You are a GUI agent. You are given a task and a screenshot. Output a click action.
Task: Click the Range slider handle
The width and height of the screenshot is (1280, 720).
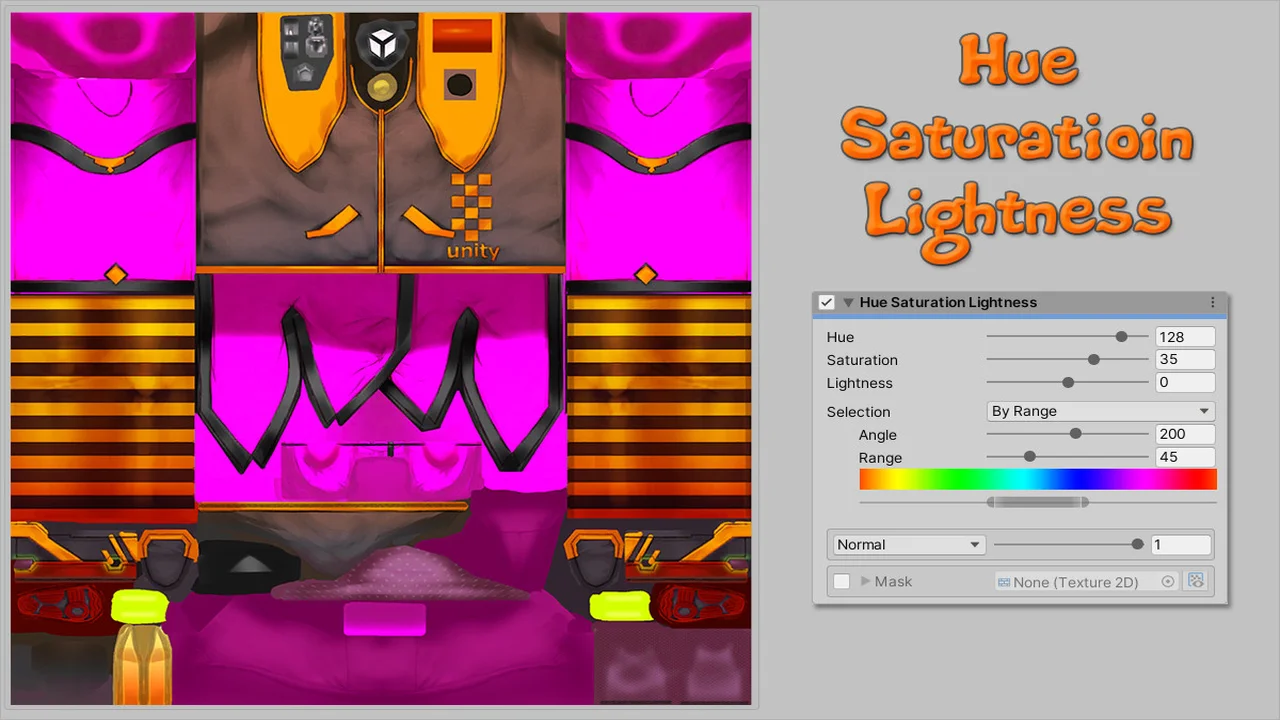pyautogui.click(x=1029, y=457)
